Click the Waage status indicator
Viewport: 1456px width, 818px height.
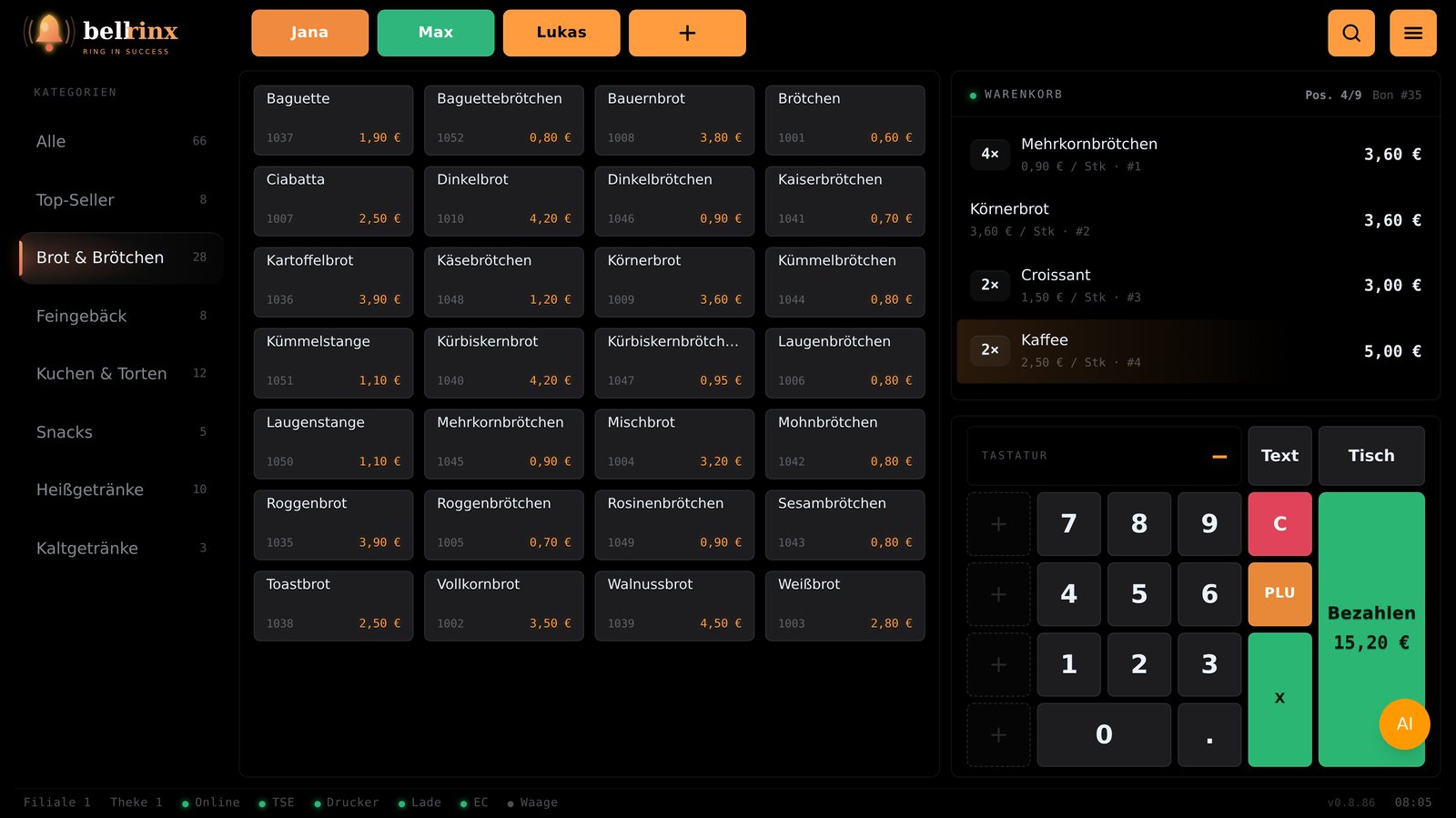(x=532, y=803)
